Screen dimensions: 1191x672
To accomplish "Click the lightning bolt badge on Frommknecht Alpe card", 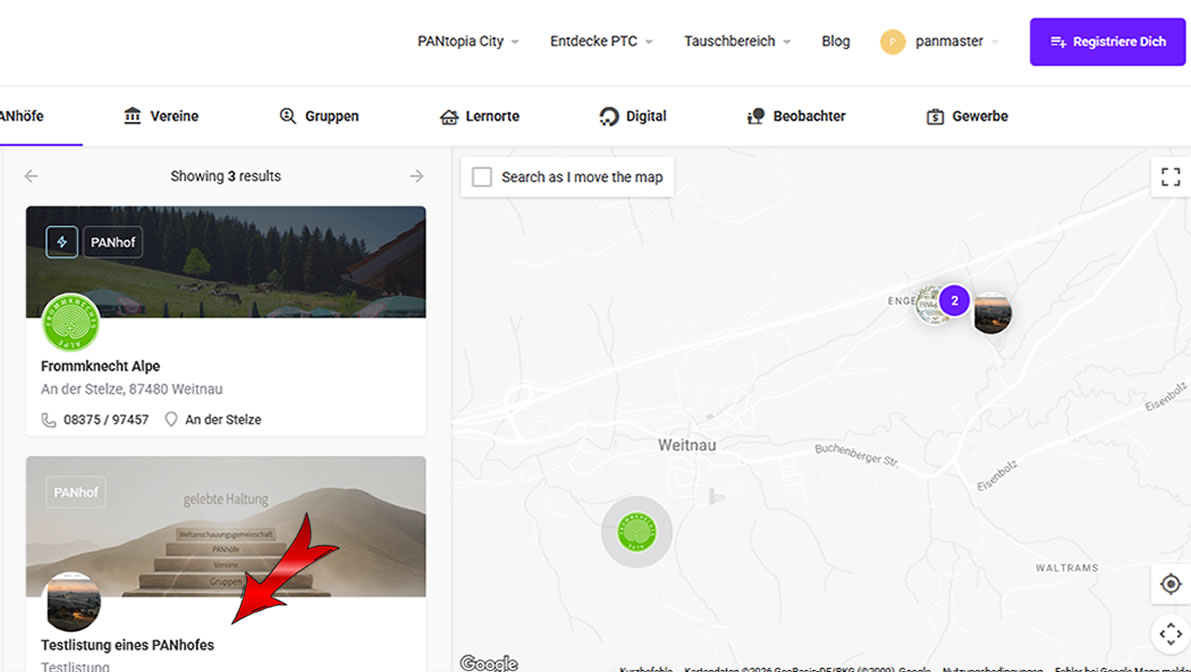I will [x=62, y=242].
